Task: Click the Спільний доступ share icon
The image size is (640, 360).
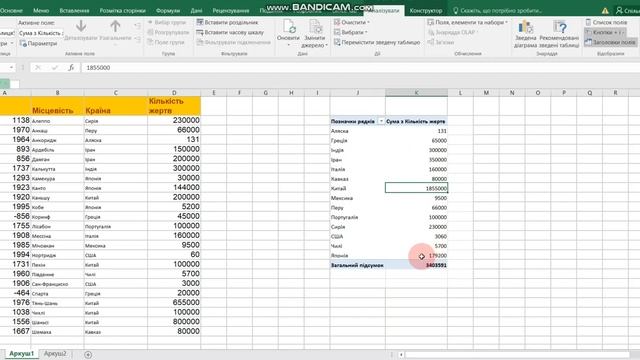Action: [x=628, y=11]
